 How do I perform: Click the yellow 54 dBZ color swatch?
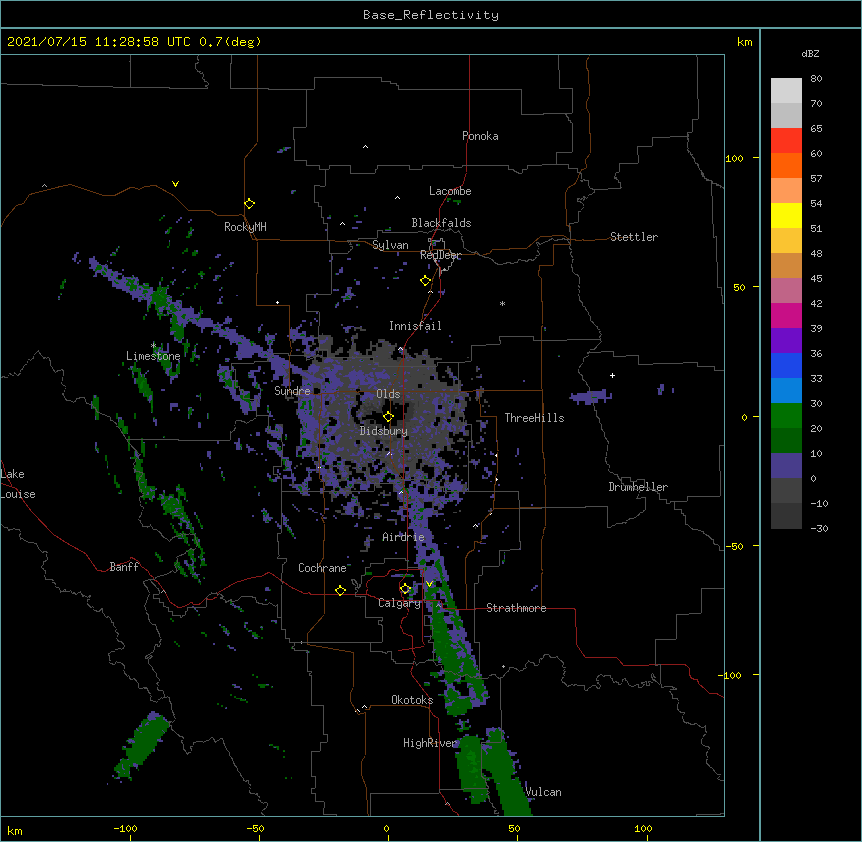(x=786, y=215)
